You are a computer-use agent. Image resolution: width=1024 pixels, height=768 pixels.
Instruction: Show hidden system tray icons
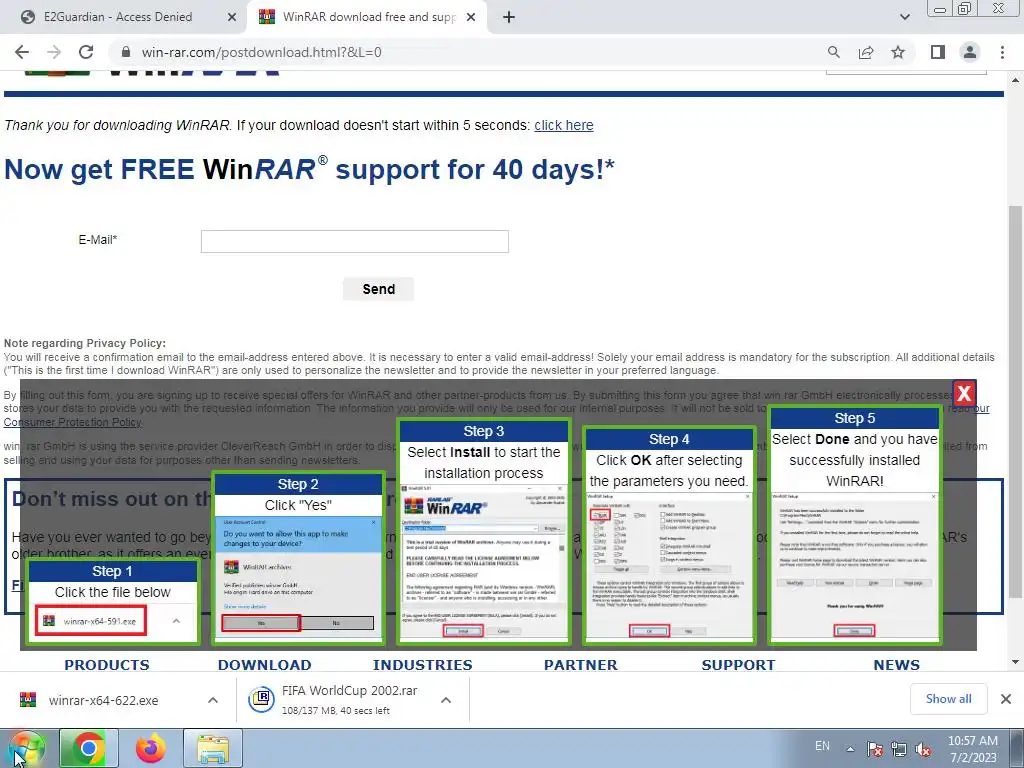pyautogui.click(x=850, y=749)
